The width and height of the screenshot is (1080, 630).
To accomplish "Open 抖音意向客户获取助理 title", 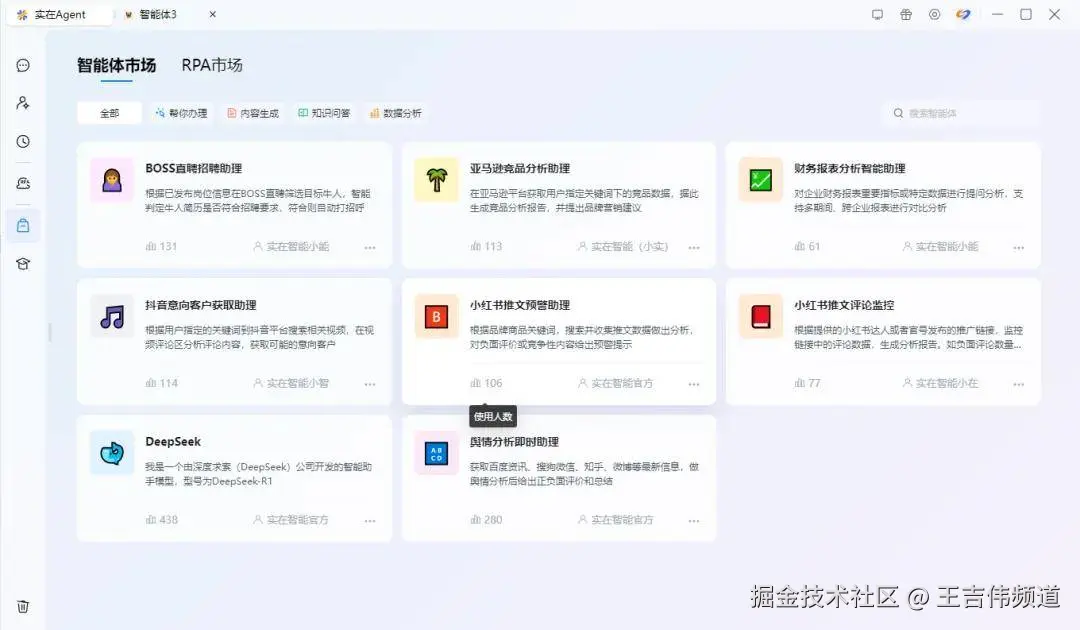I will pyautogui.click(x=201, y=305).
